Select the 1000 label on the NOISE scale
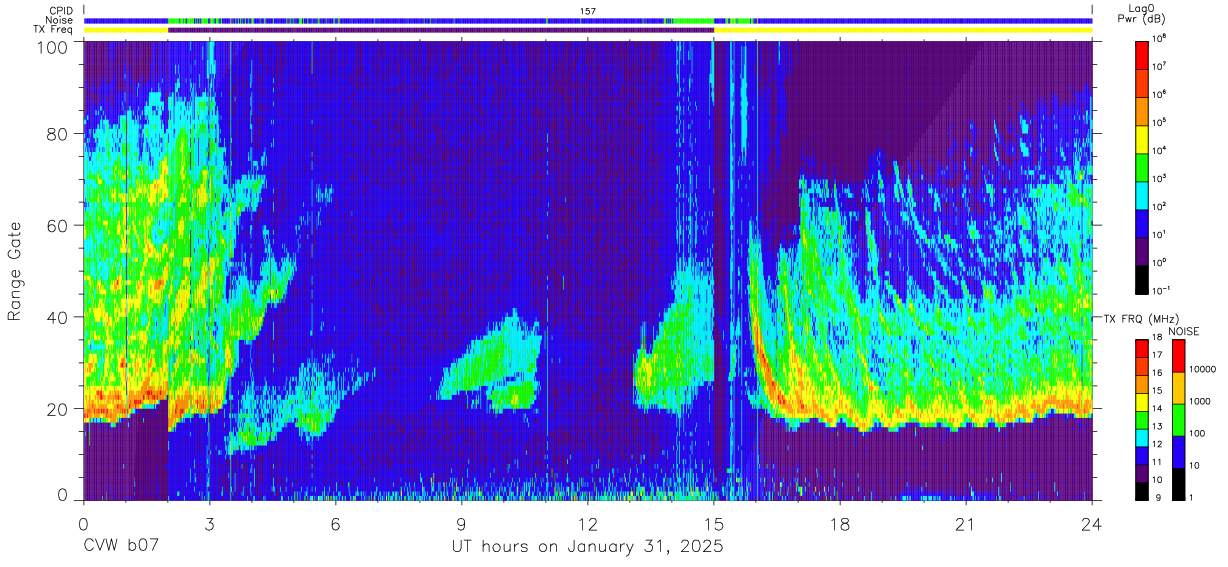 click(1202, 403)
